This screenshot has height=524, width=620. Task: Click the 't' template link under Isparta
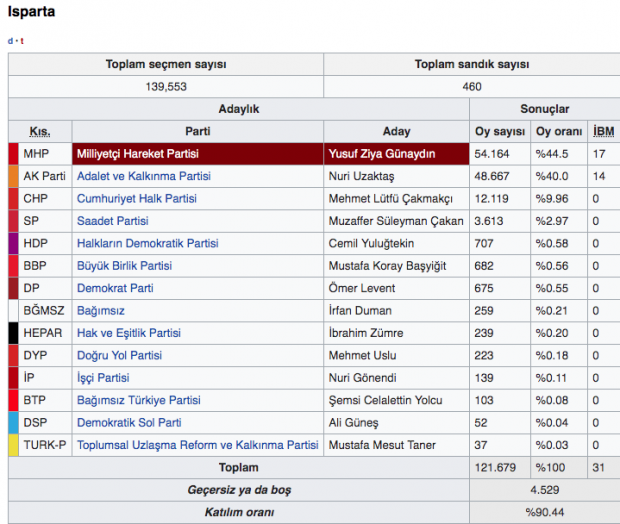[22, 41]
